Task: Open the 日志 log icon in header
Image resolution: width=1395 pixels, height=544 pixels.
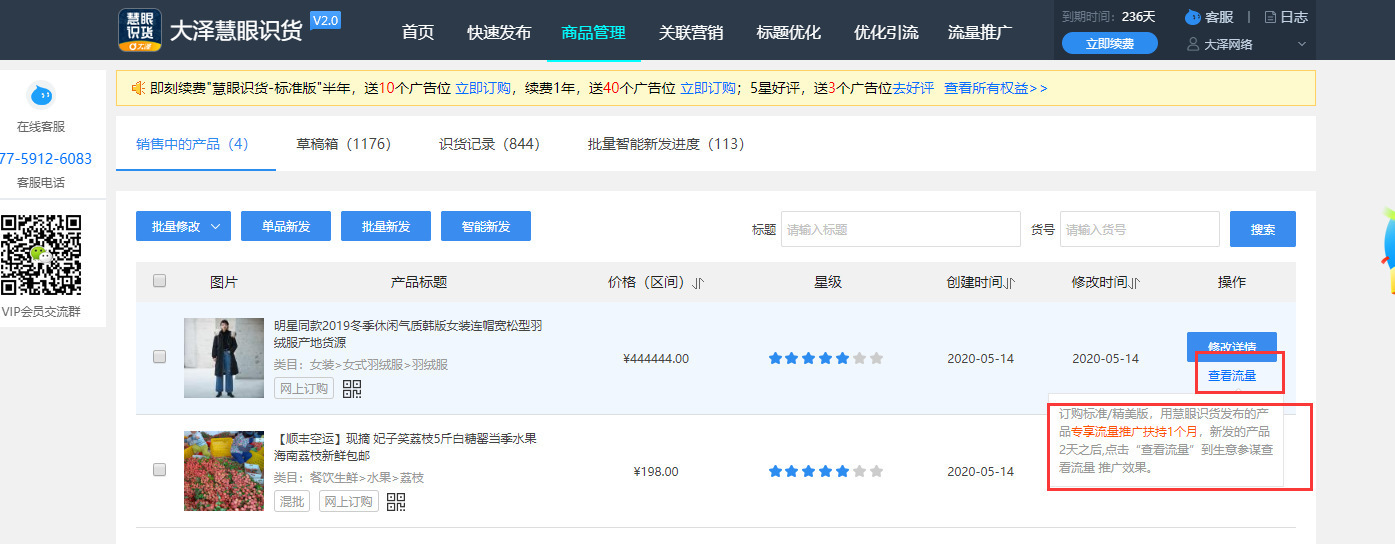Action: [1271, 17]
